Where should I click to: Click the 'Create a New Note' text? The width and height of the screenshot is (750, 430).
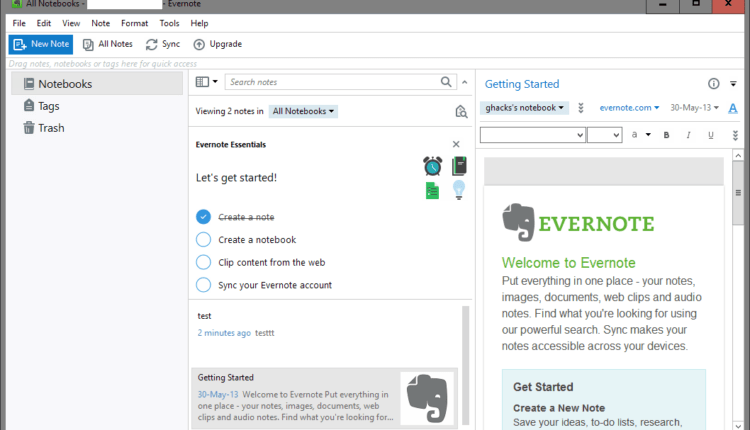pos(559,408)
